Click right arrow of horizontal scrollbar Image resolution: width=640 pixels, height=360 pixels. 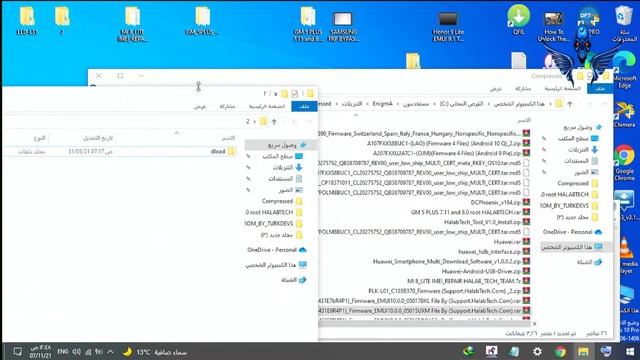pos(534,324)
